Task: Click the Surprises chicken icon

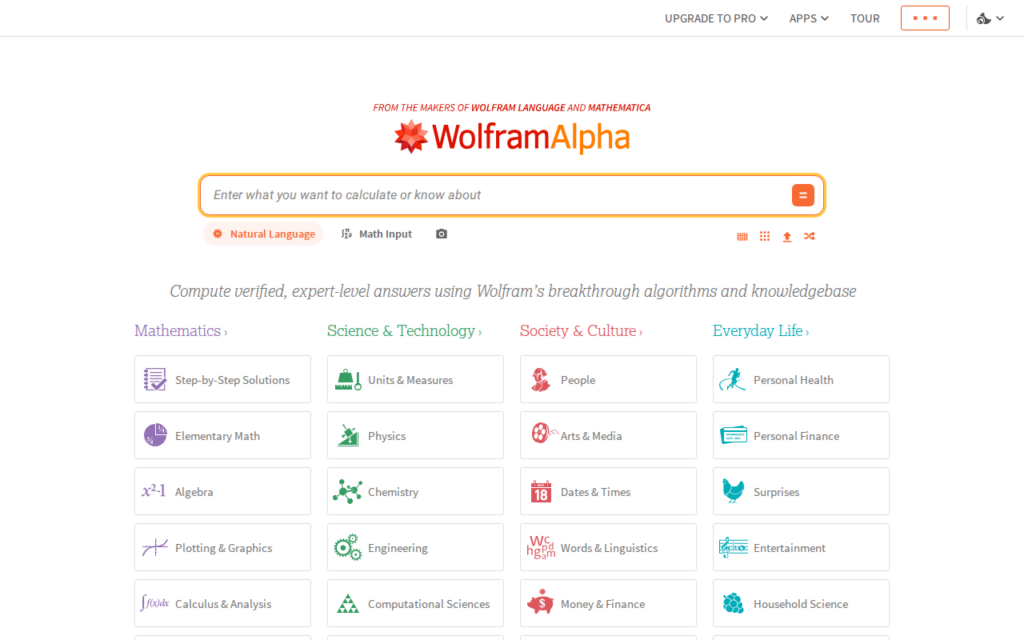Action: point(733,490)
